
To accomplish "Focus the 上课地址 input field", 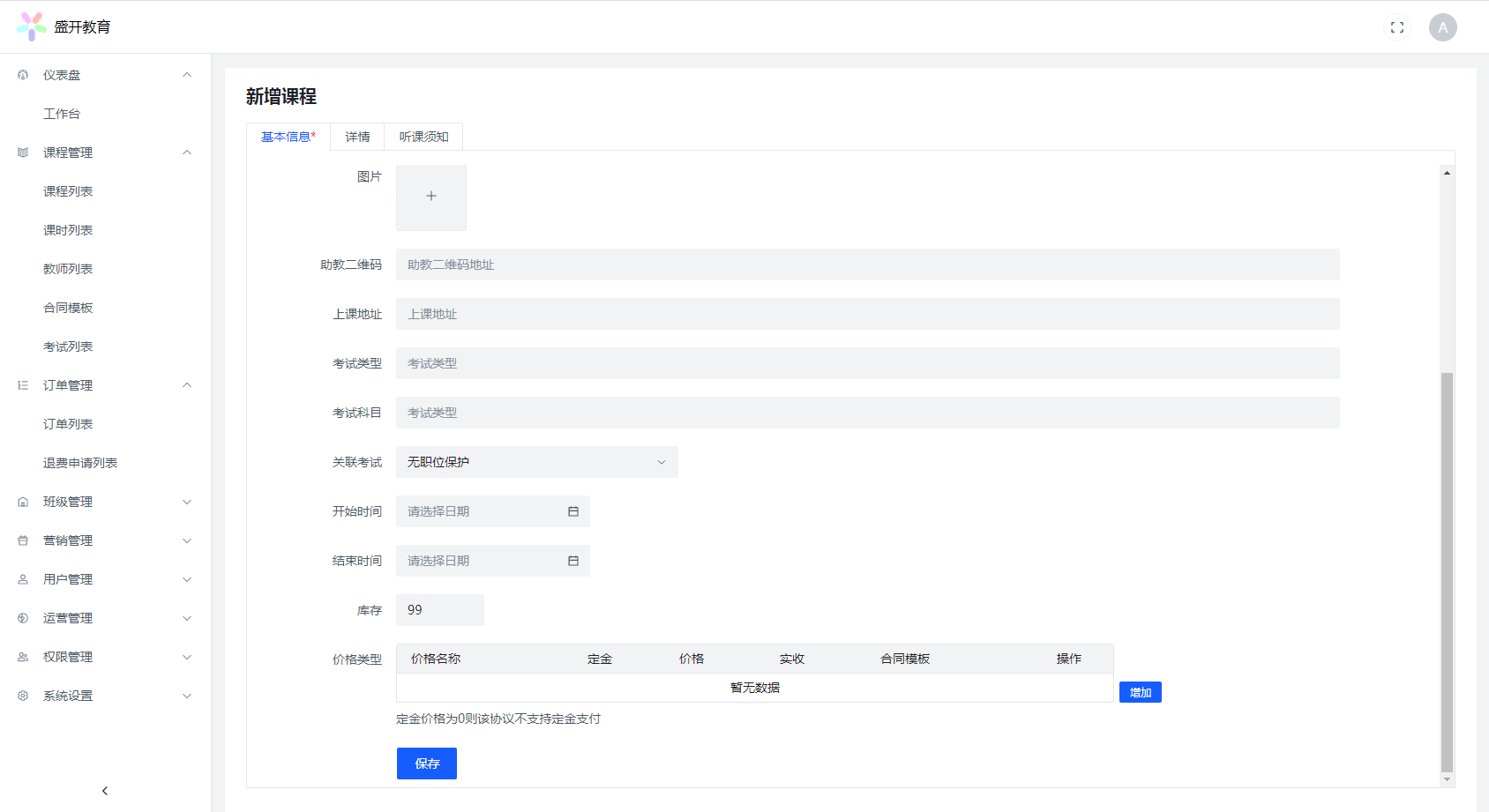I will (868, 314).
